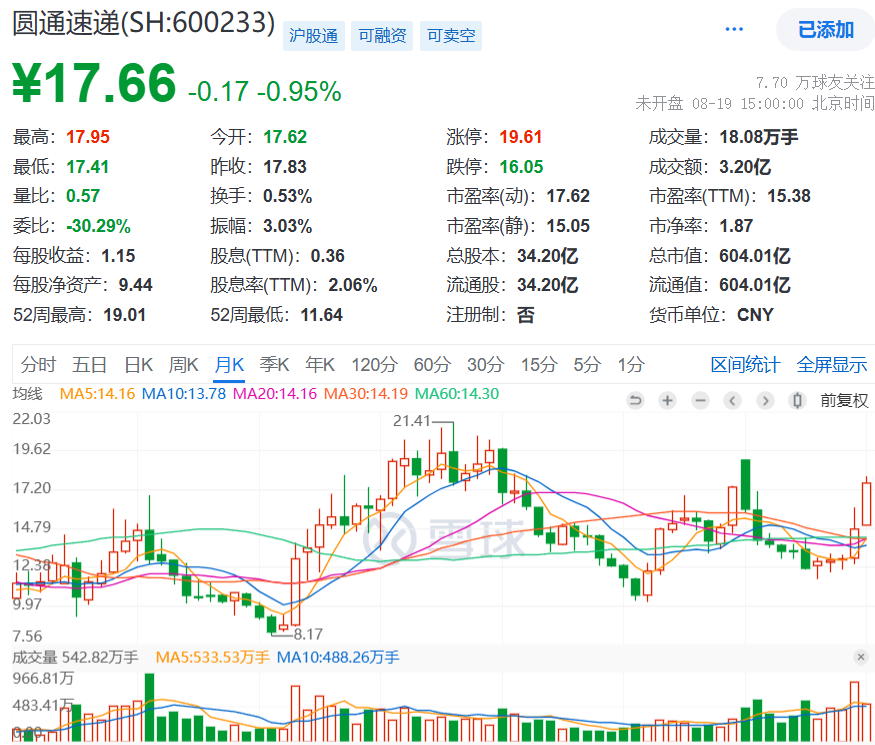Click the 52周最低 value 11.64
This screenshot has height=745, width=875.
coord(321,315)
